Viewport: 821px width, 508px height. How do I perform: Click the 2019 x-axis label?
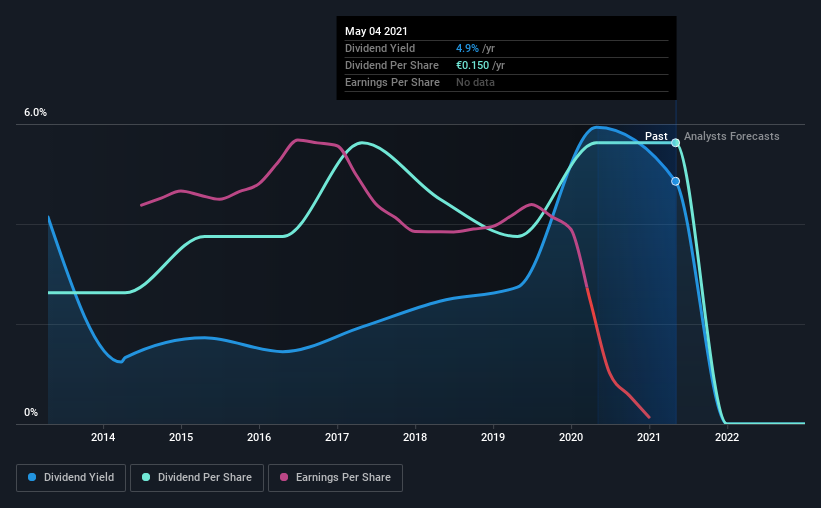[493, 437]
